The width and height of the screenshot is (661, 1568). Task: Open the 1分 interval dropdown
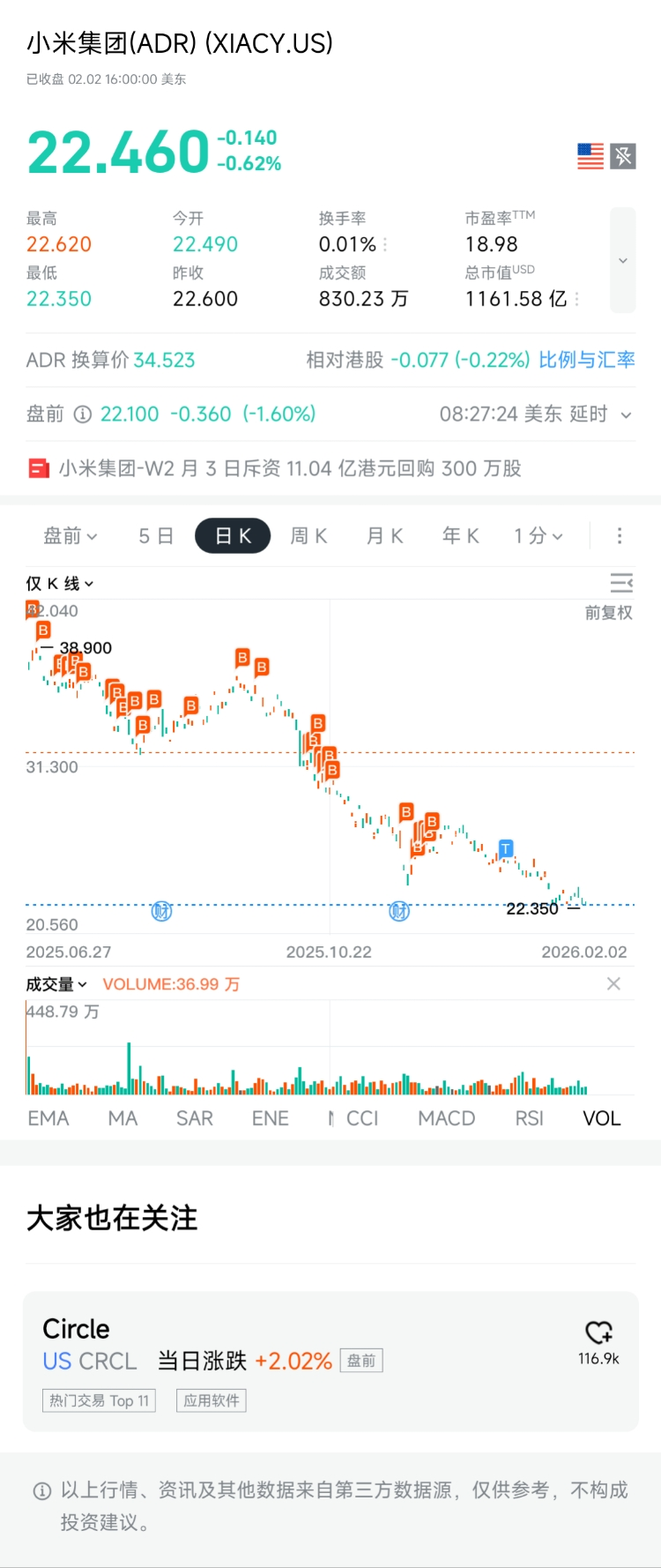coord(538,536)
